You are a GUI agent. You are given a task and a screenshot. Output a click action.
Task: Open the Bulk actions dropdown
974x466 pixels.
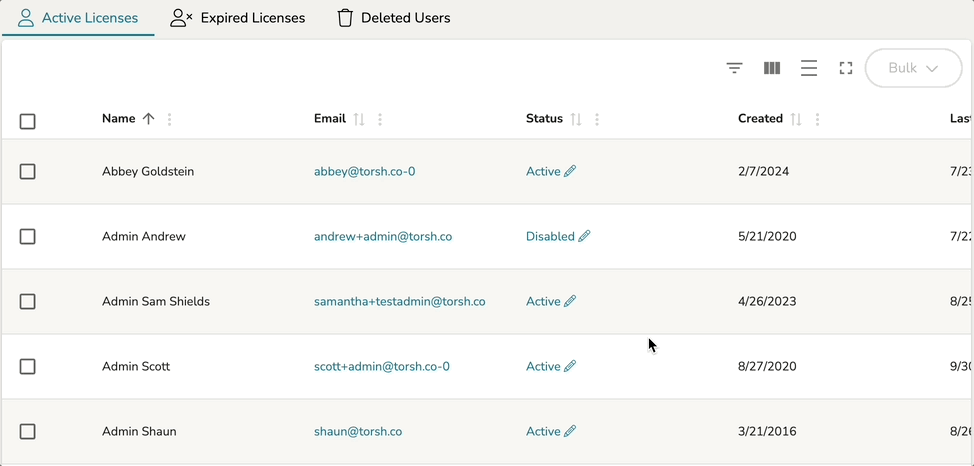(x=912, y=68)
